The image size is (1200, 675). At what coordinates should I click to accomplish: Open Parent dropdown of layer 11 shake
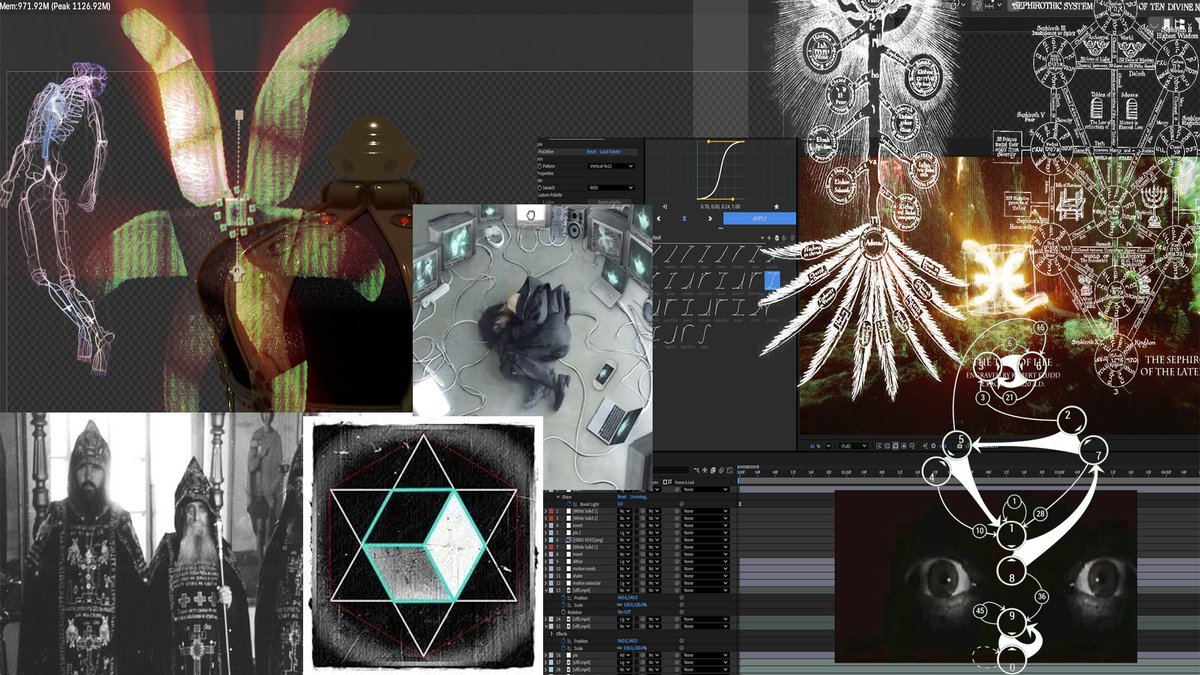point(706,576)
